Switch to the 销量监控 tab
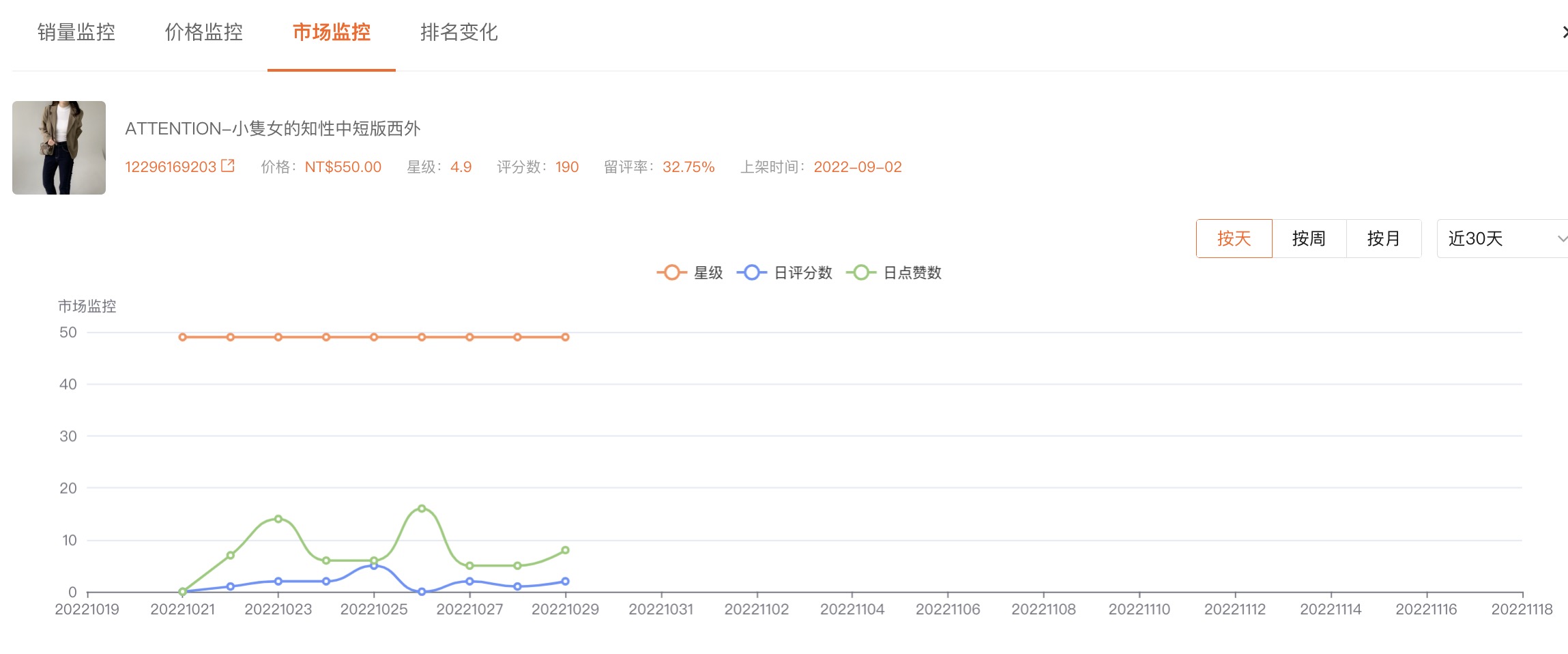 pos(76,32)
